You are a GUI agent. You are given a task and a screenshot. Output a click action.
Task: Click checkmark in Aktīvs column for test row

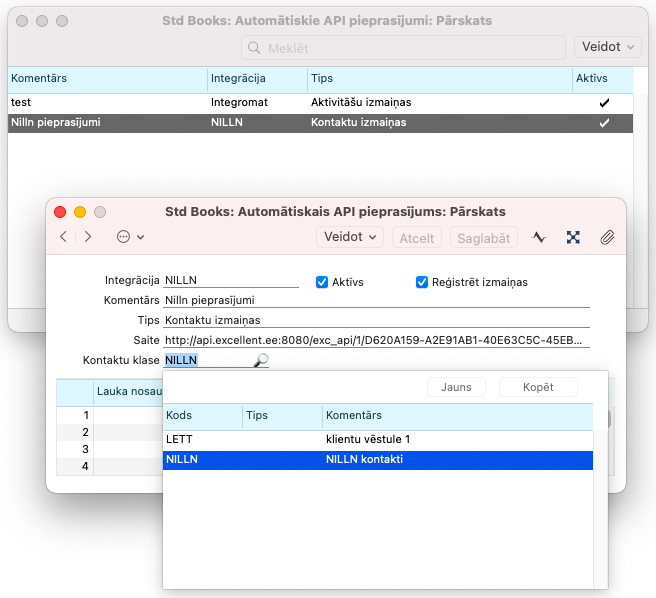[603, 102]
